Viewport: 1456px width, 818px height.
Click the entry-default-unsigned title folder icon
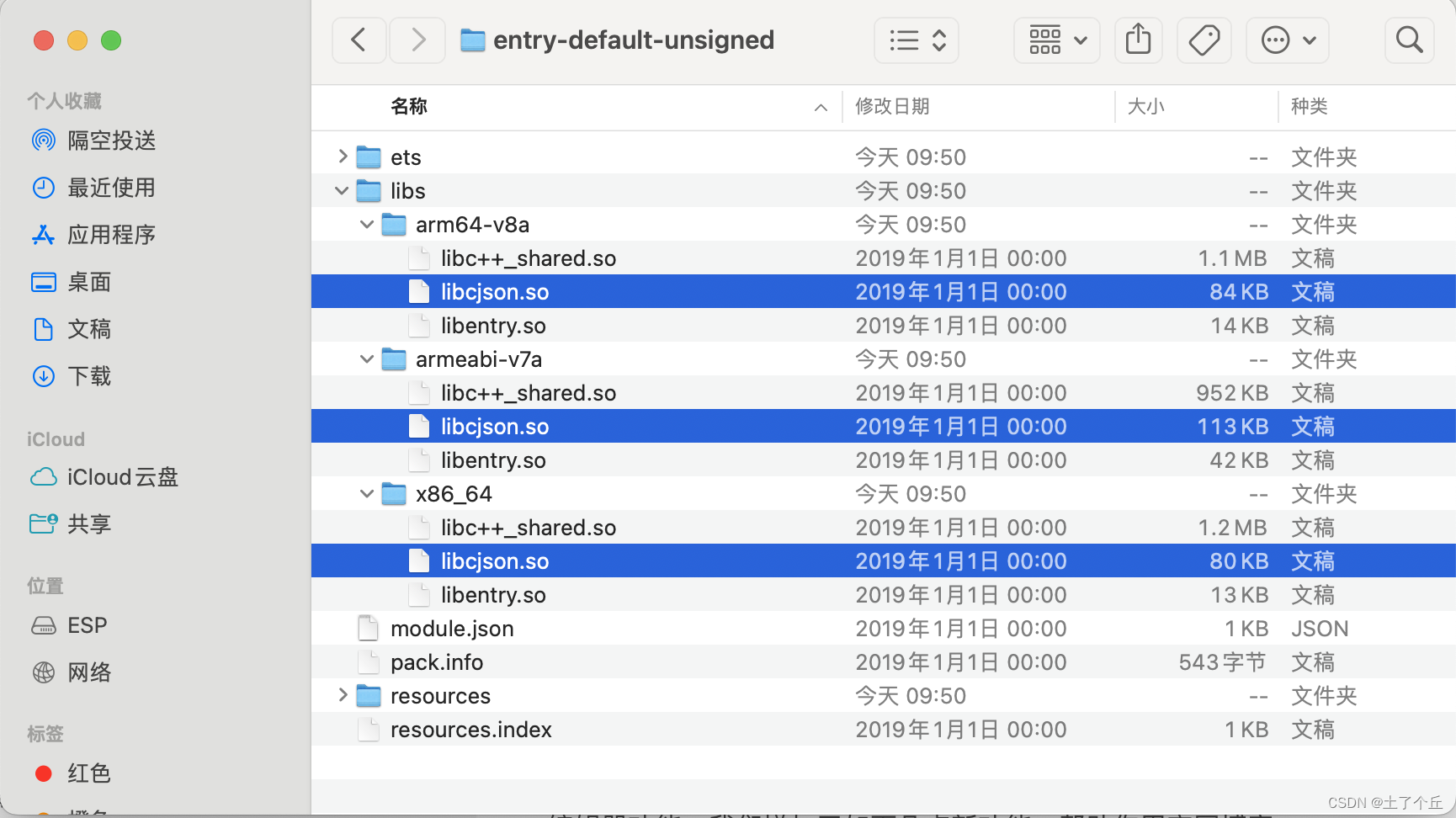[x=473, y=40]
